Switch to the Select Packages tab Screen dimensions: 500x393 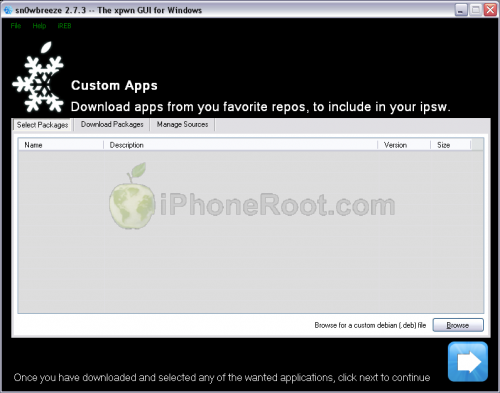[x=42, y=125]
